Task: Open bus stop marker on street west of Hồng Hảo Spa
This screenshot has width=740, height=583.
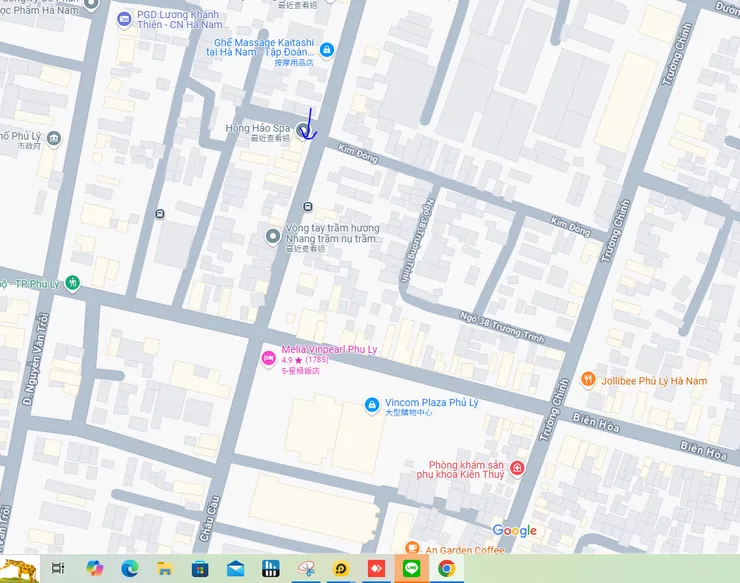Action: click(x=160, y=214)
